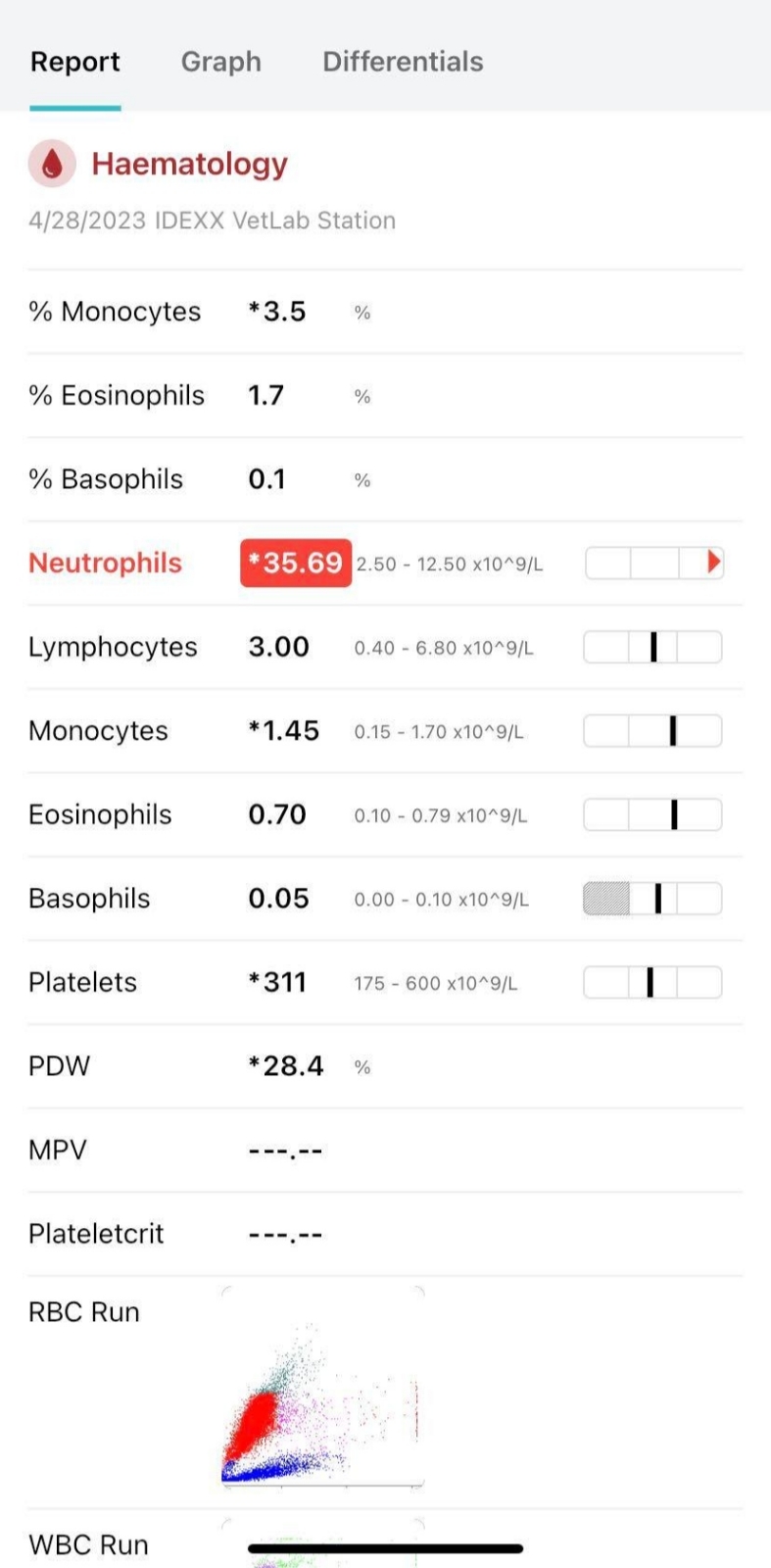Select the PDW result row
771x1568 pixels.
point(385,1066)
